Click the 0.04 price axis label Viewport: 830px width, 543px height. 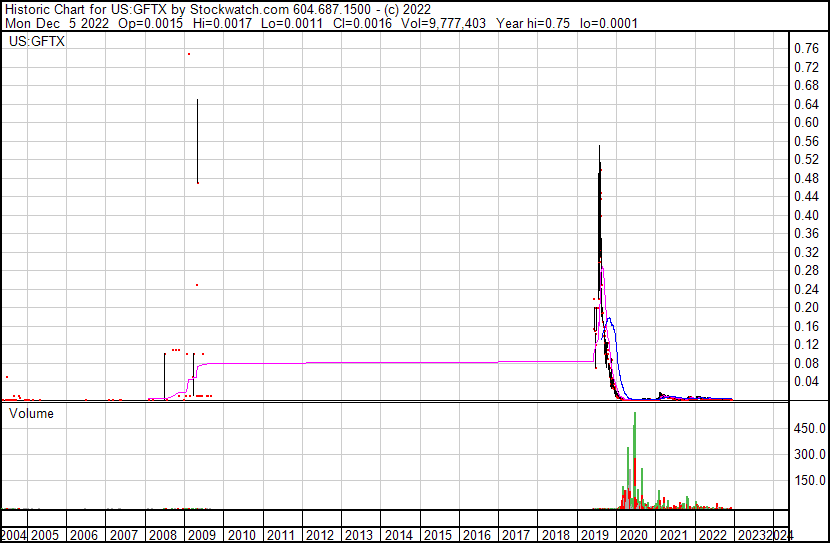[x=805, y=382]
